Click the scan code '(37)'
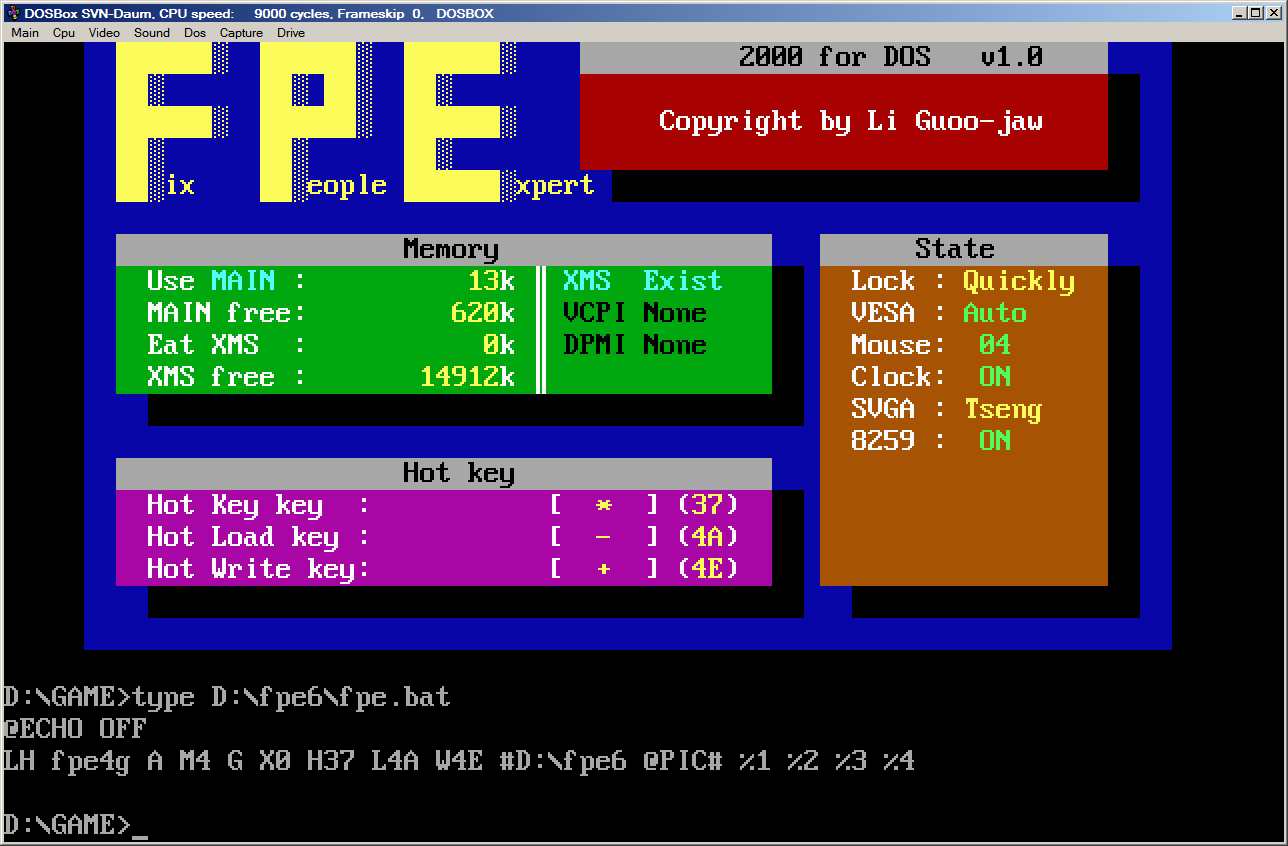Viewport: 1288px width, 846px height. pyautogui.click(x=707, y=505)
